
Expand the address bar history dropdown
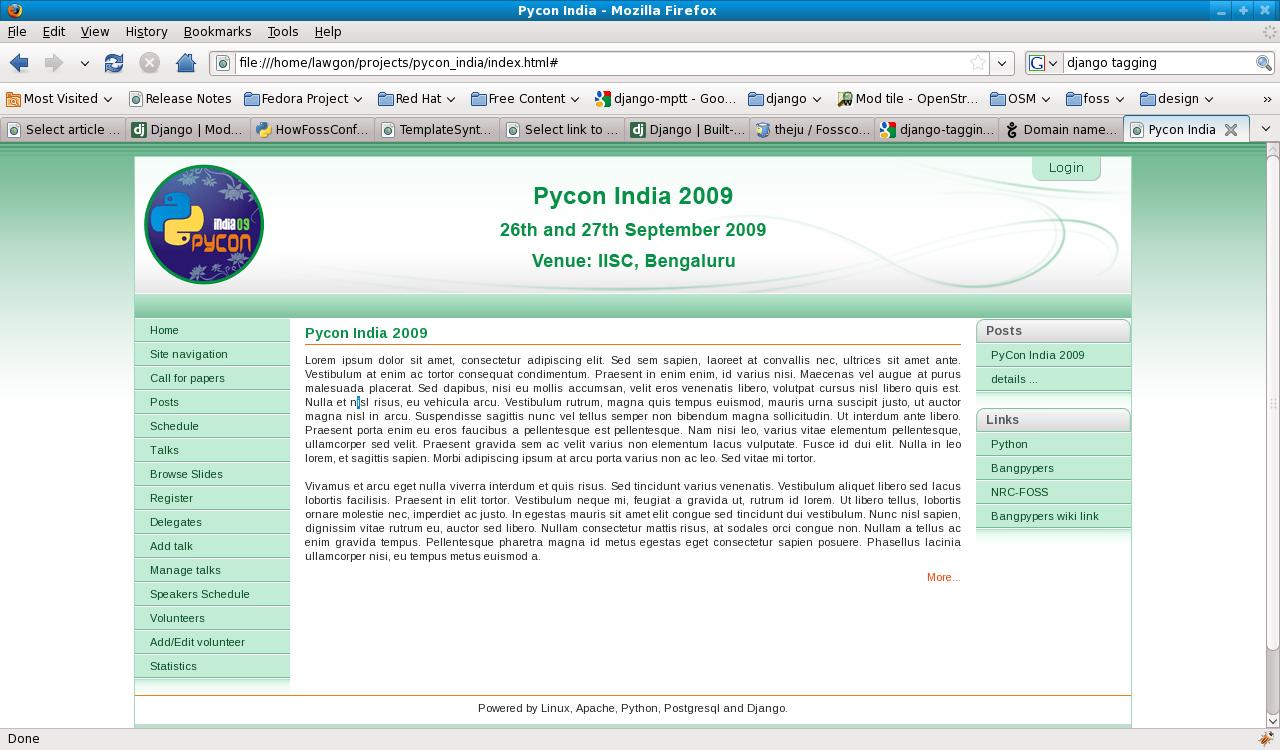(x=1002, y=63)
